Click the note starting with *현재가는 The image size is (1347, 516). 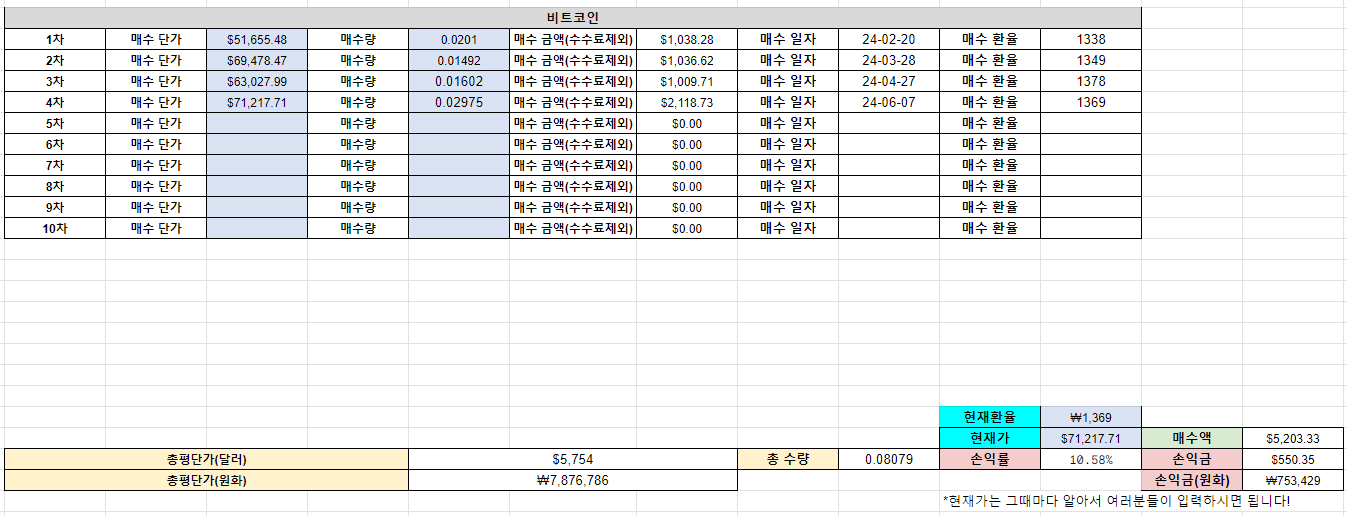point(1116,500)
